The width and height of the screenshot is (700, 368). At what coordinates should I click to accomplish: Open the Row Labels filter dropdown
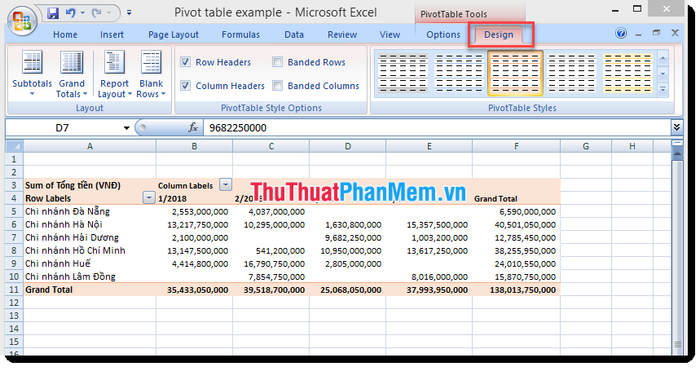(x=149, y=198)
